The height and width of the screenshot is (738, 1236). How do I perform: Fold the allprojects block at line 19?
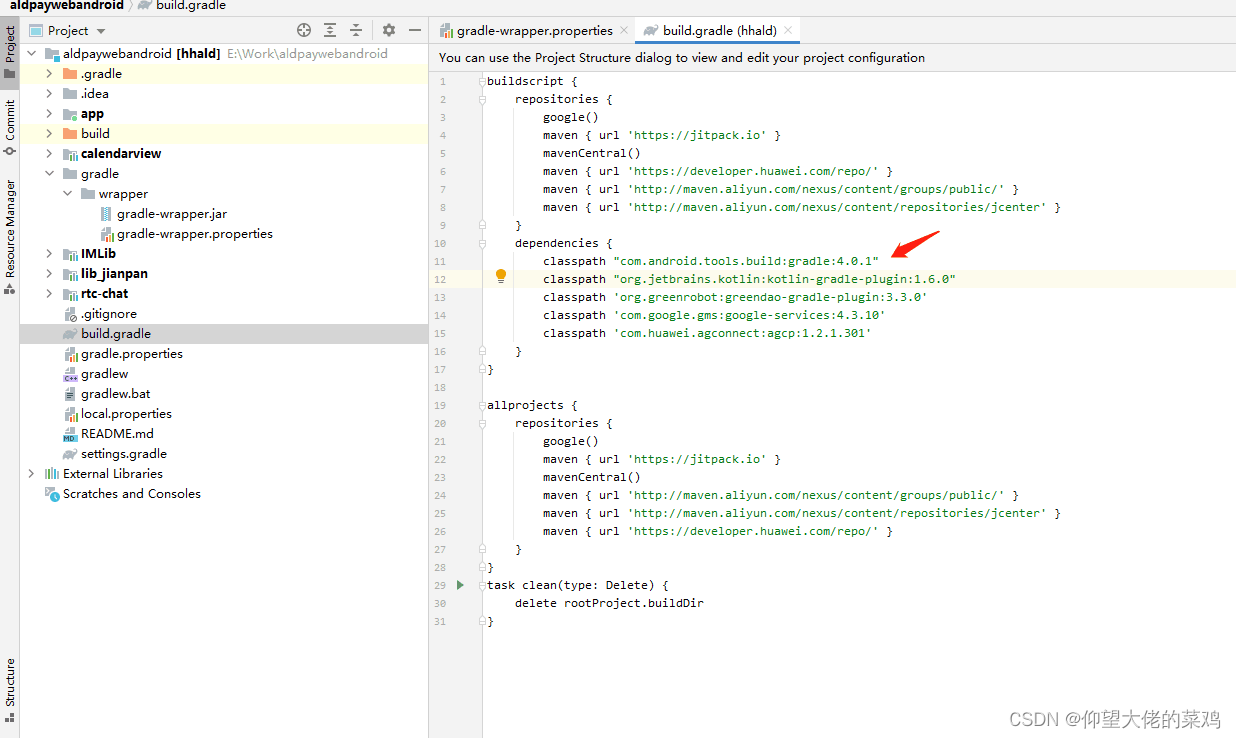482,405
